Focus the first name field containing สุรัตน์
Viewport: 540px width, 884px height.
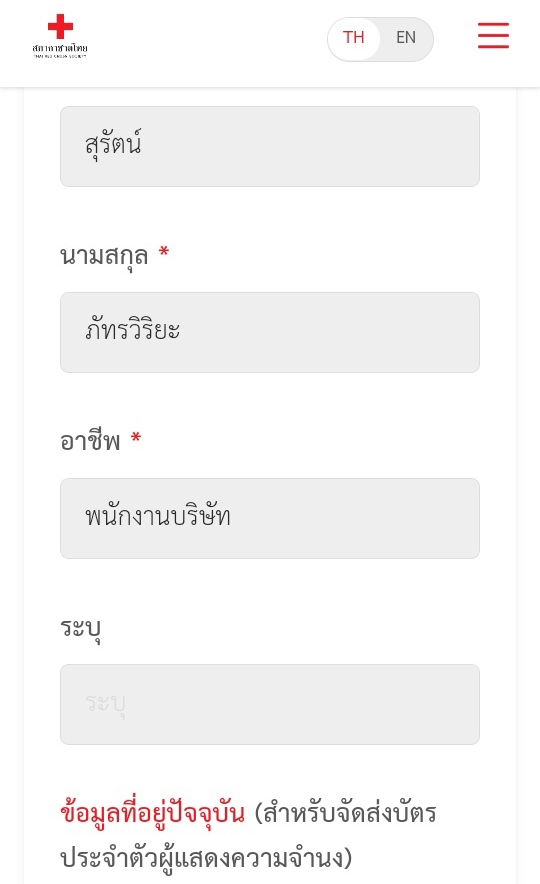(270, 147)
